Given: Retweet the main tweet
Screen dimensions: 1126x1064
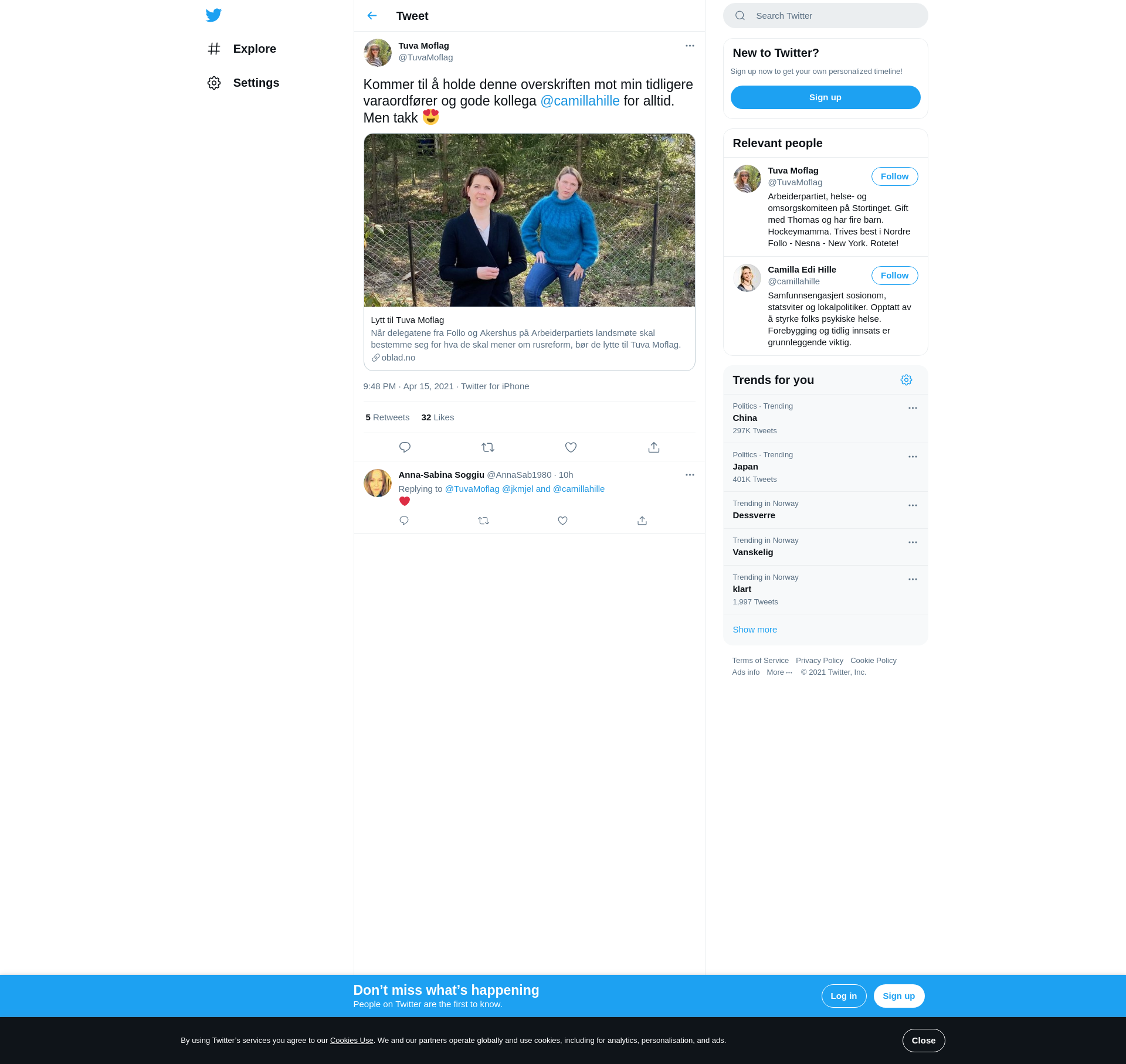Looking at the screenshot, I should pyautogui.click(x=488, y=447).
